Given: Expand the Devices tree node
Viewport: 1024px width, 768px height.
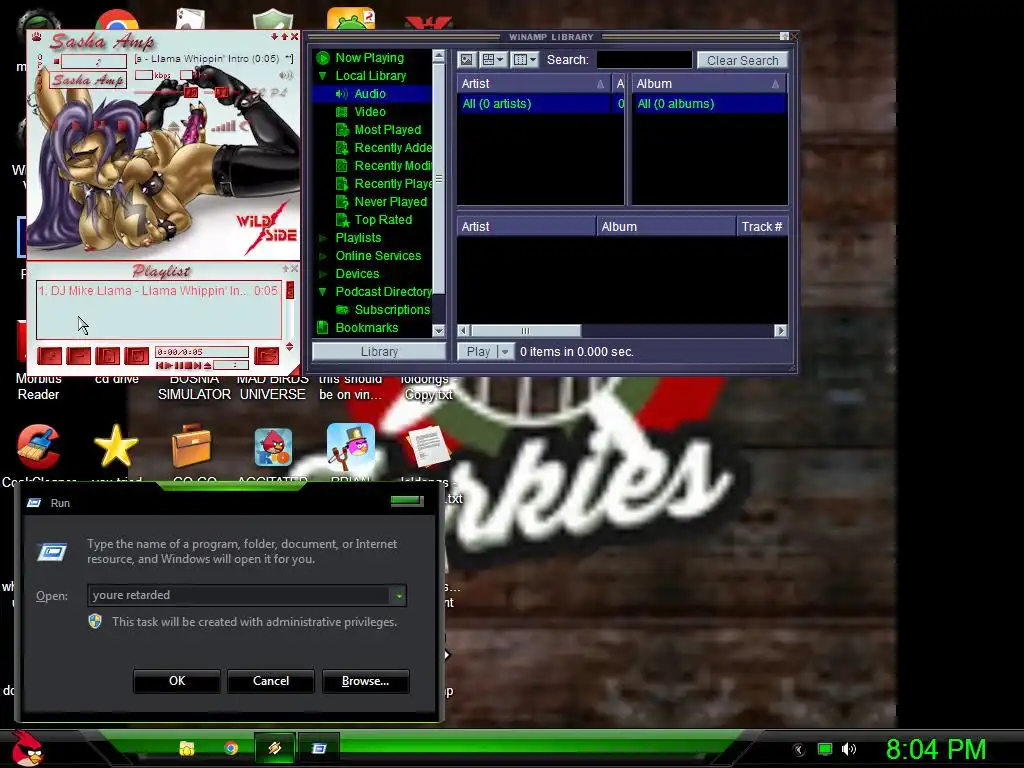Looking at the screenshot, I should 323,274.
